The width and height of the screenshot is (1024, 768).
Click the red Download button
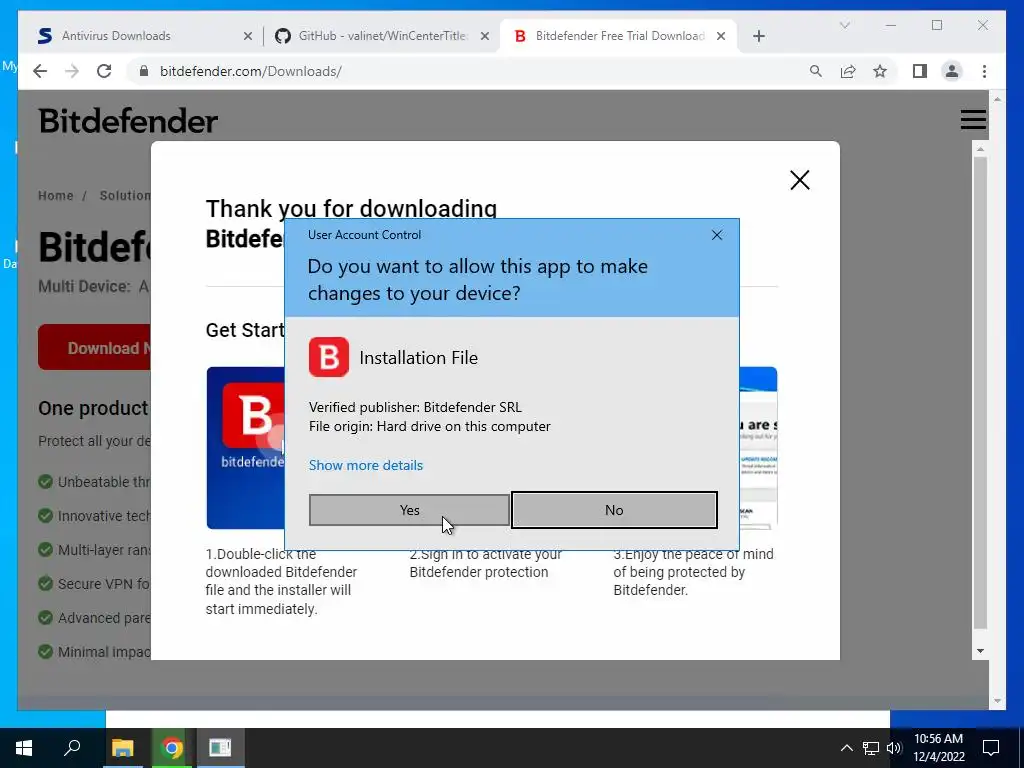95,347
